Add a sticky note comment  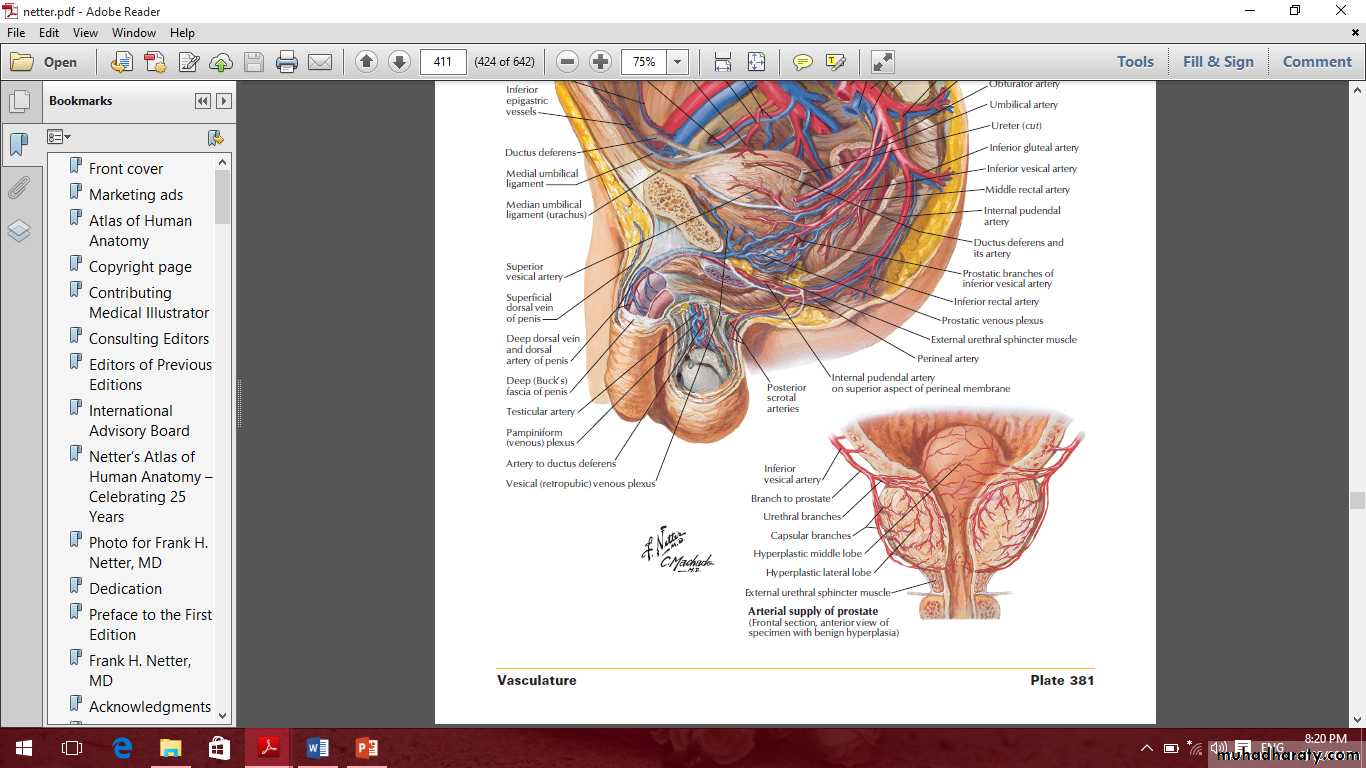tap(802, 62)
